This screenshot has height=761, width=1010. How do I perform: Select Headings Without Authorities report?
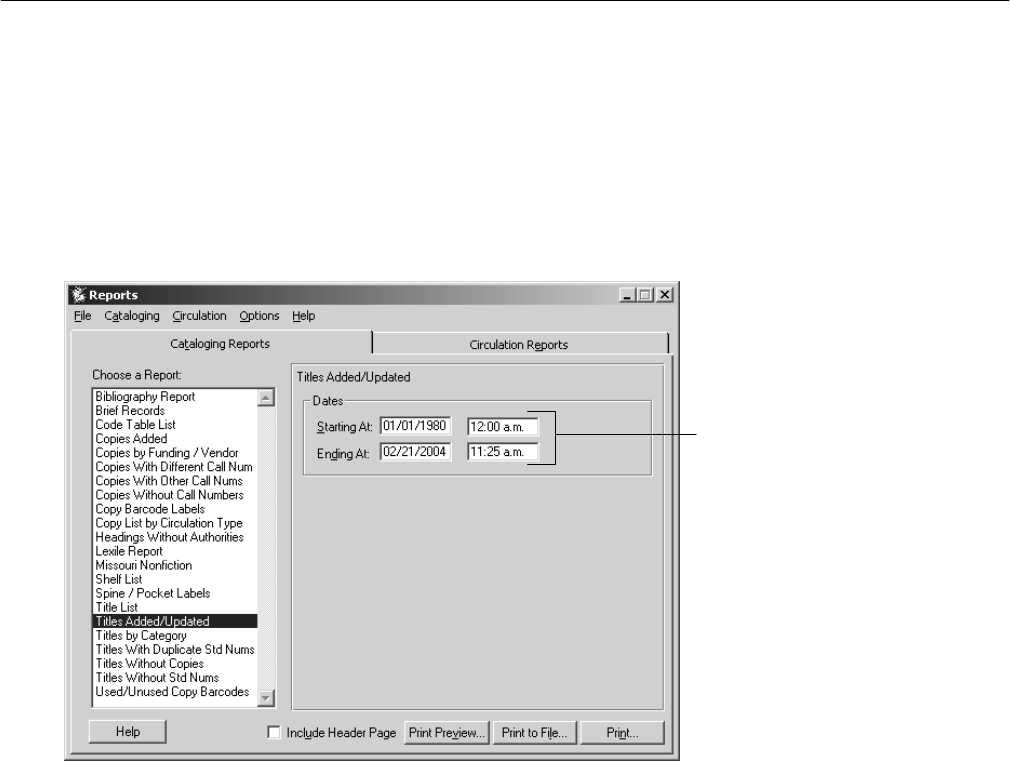(175, 537)
